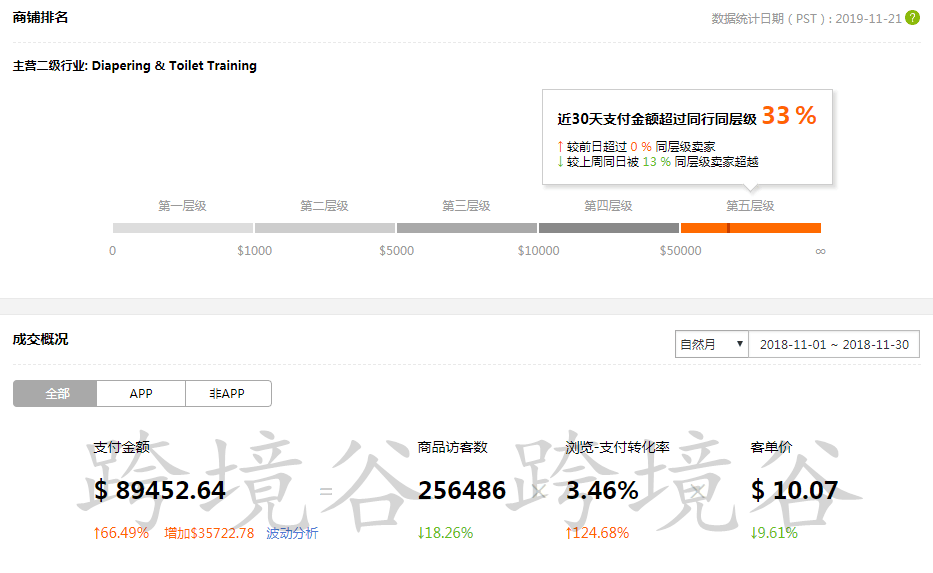Open the 波动分析 link

(292, 533)
